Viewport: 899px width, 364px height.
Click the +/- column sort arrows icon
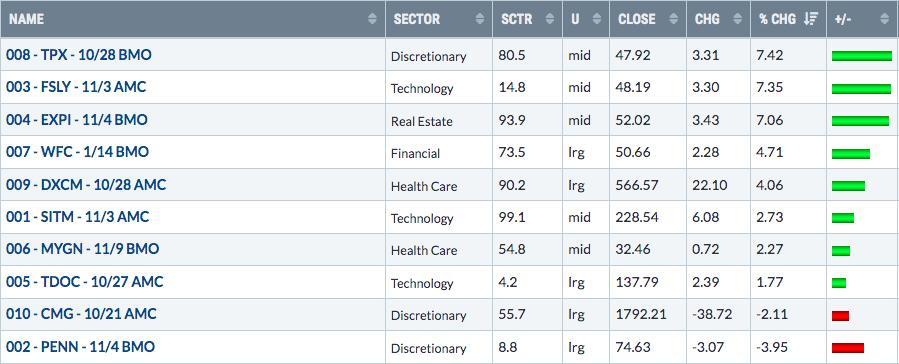tap(884, 19)
